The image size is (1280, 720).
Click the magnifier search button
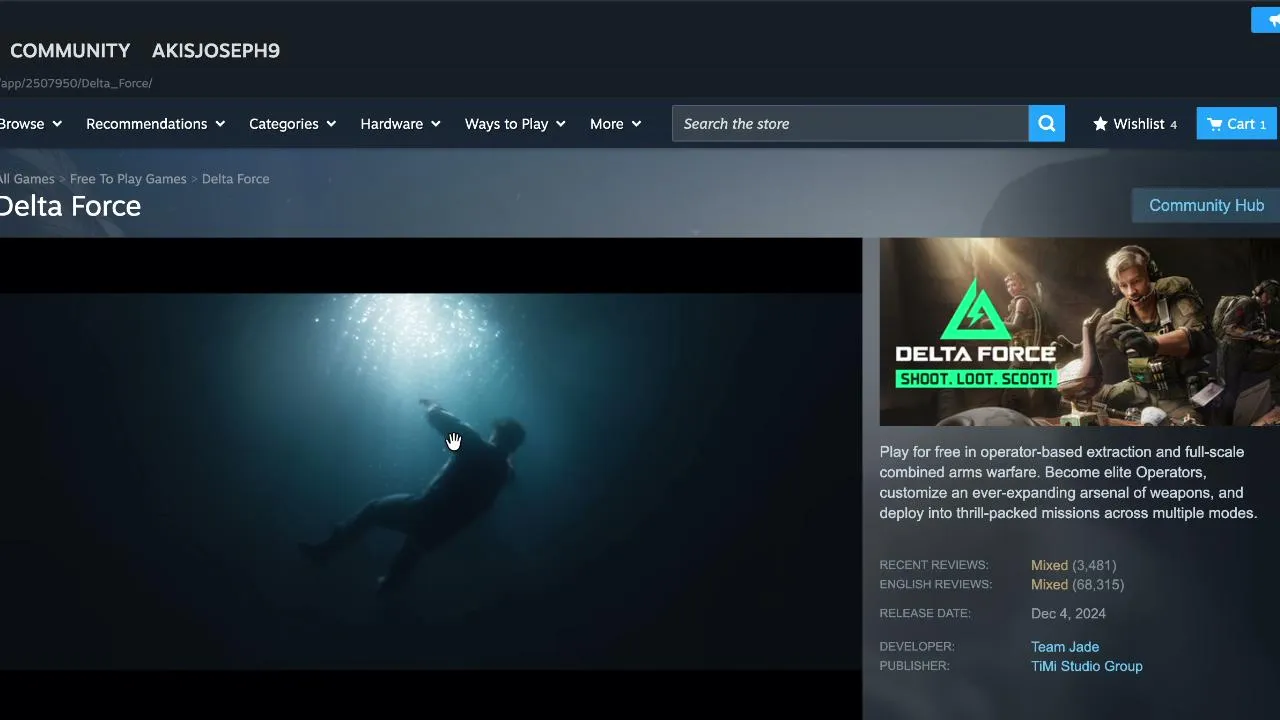[x=1047, y=124]
